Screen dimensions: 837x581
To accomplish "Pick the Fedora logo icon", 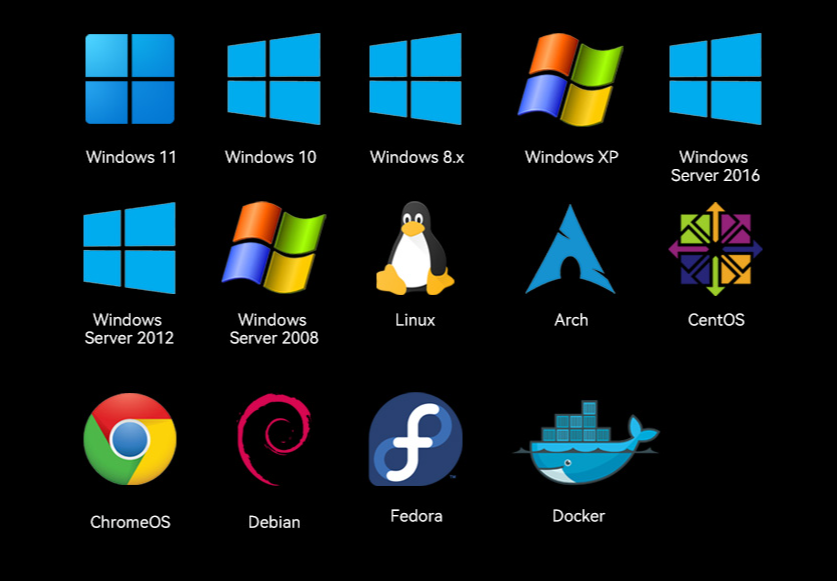I will (415, 439).
